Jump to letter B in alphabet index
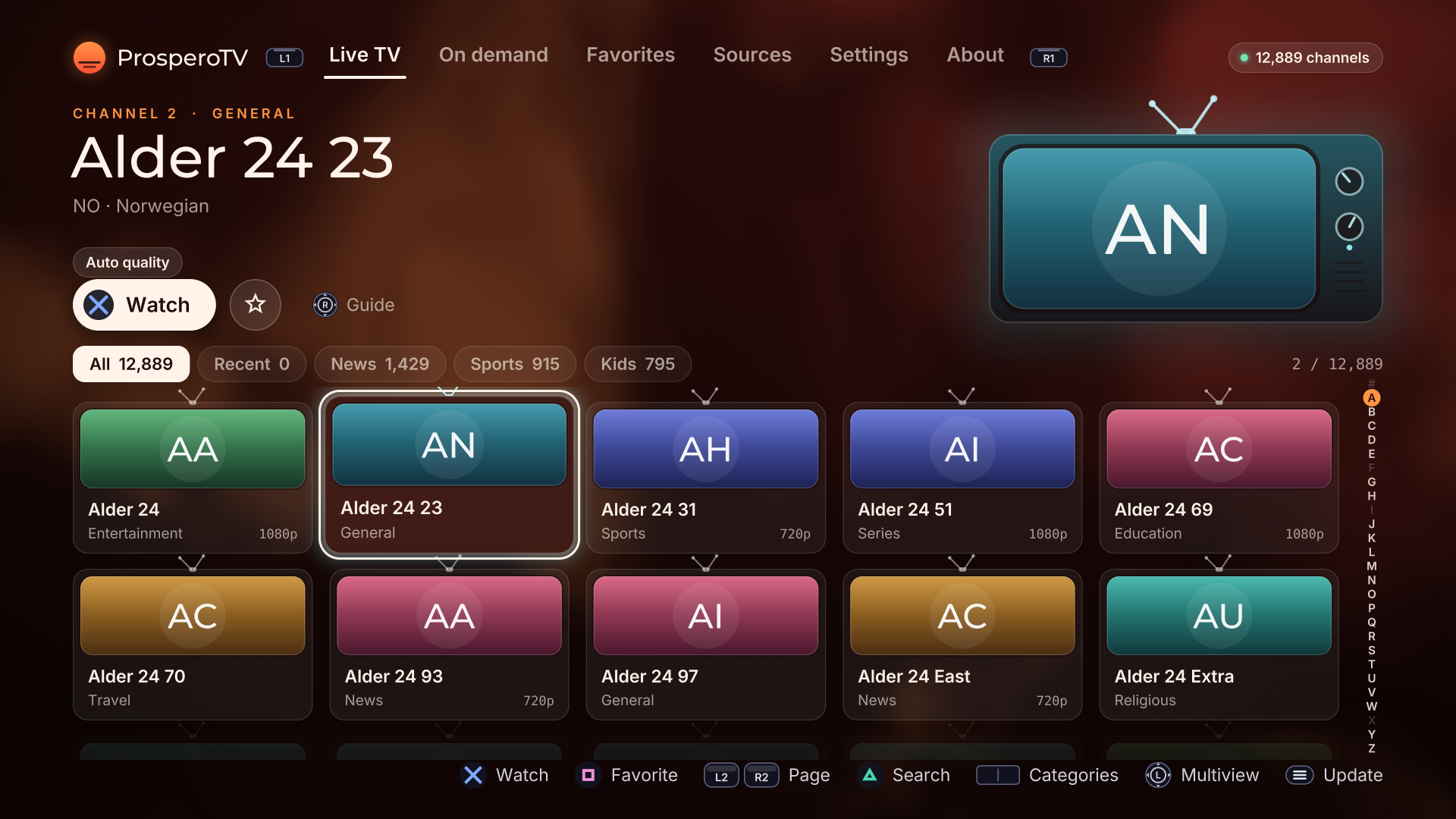 1371,412
